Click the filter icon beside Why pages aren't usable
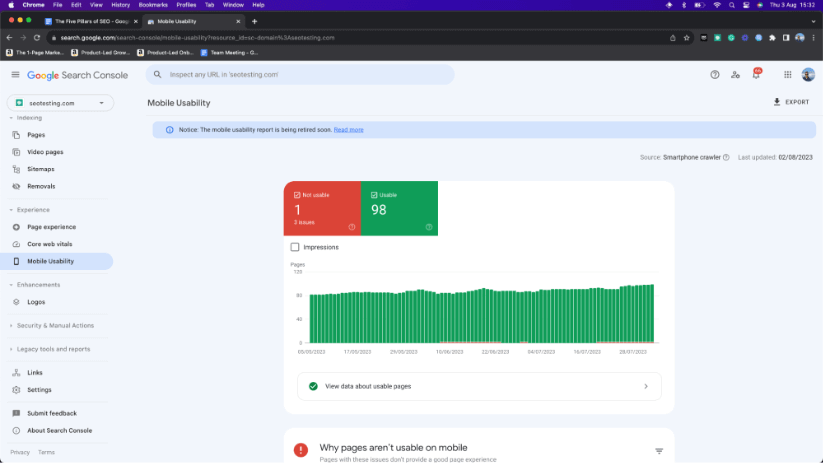The width and height of the screenshot is (823, 463). click(x=659, y=451)
